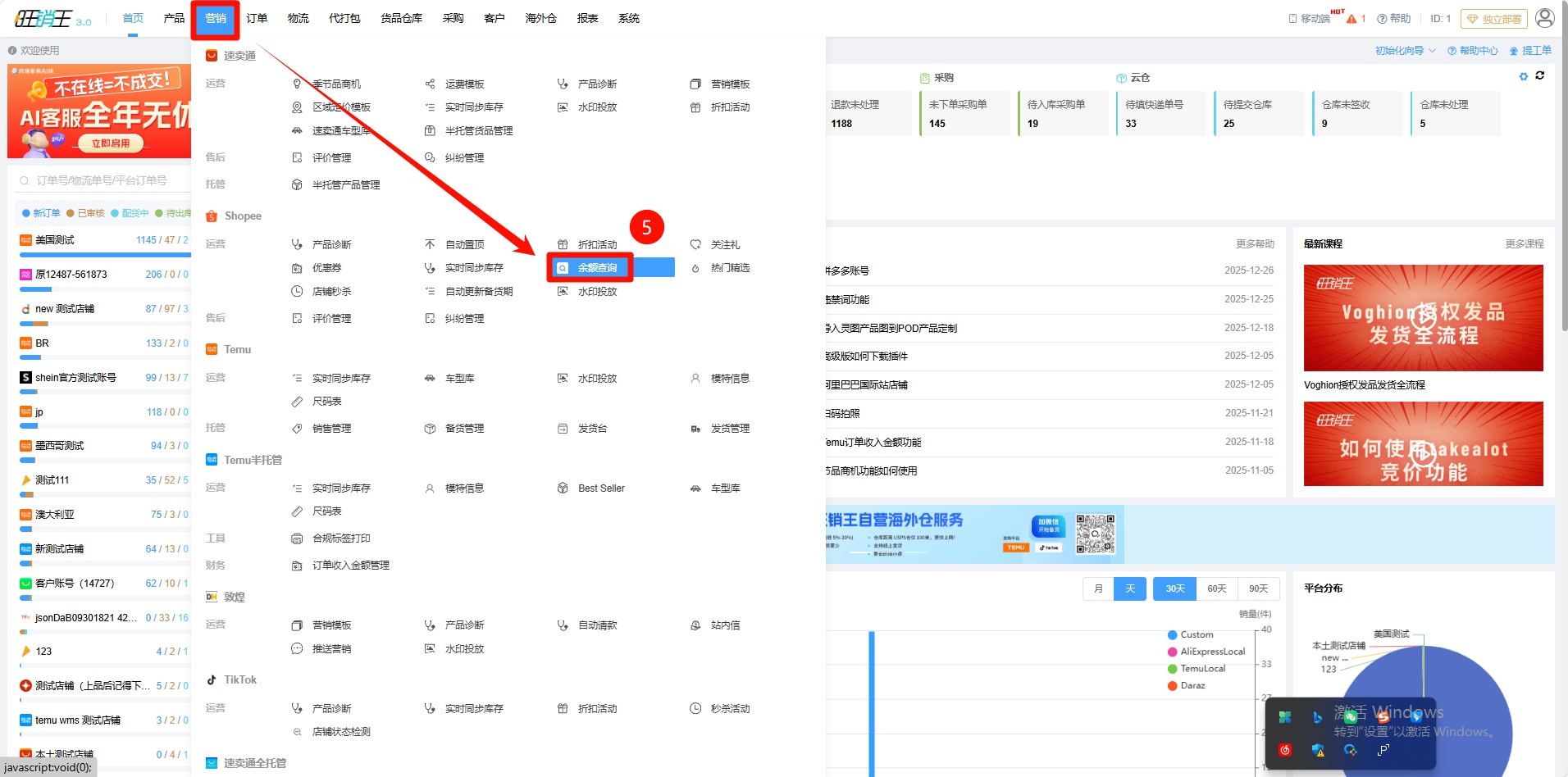
Task: Play the Voghion授权发货 course video
Action: [1423, 316]
